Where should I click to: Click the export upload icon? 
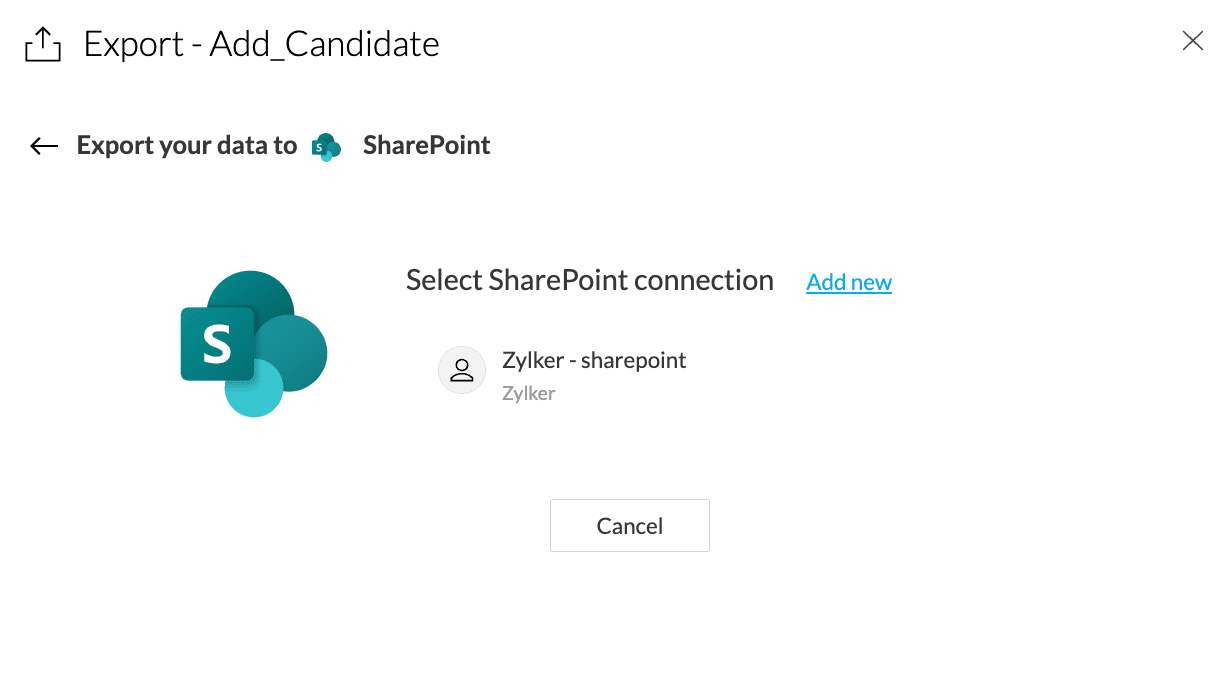coord(43,45)
